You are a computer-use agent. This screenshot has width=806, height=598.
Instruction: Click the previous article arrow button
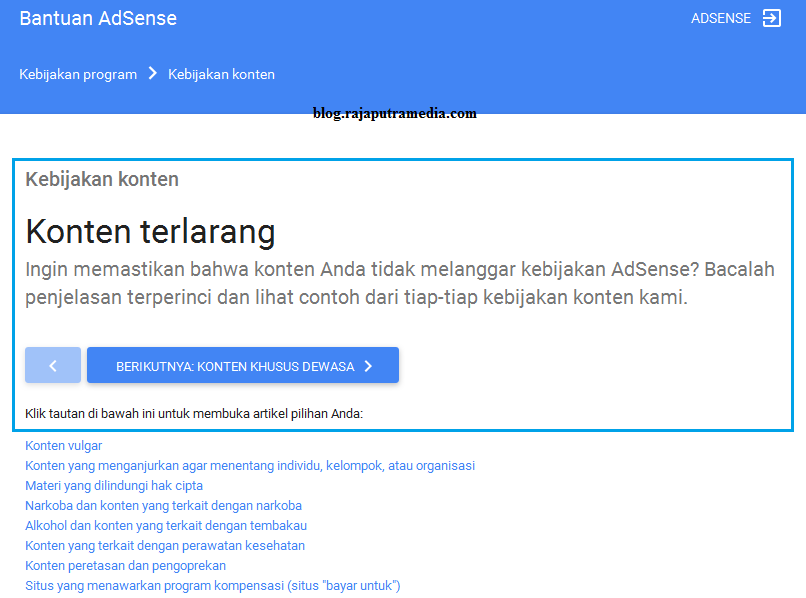[53, 365]
